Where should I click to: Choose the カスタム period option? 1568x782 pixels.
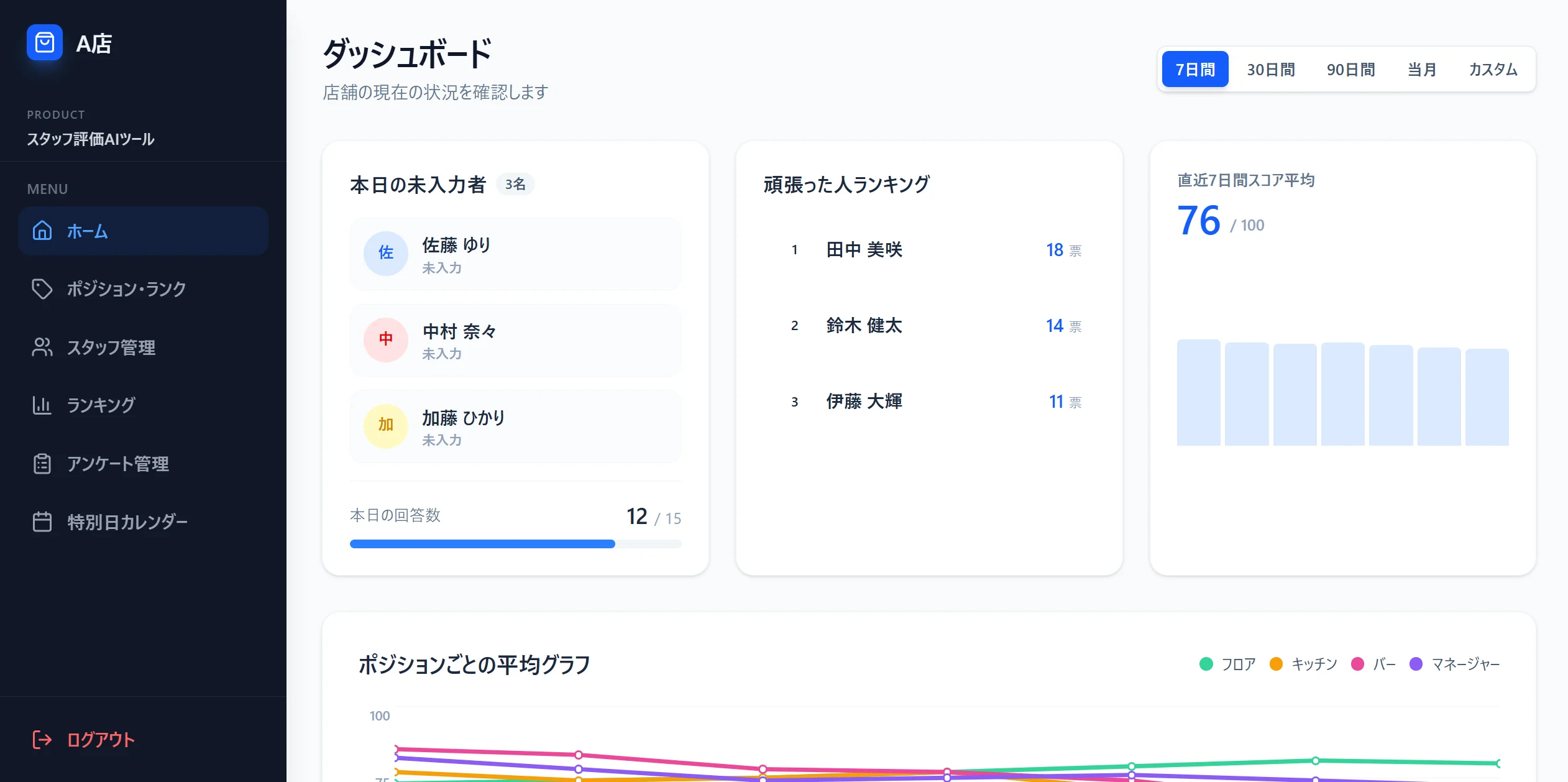pos(1493,69)
